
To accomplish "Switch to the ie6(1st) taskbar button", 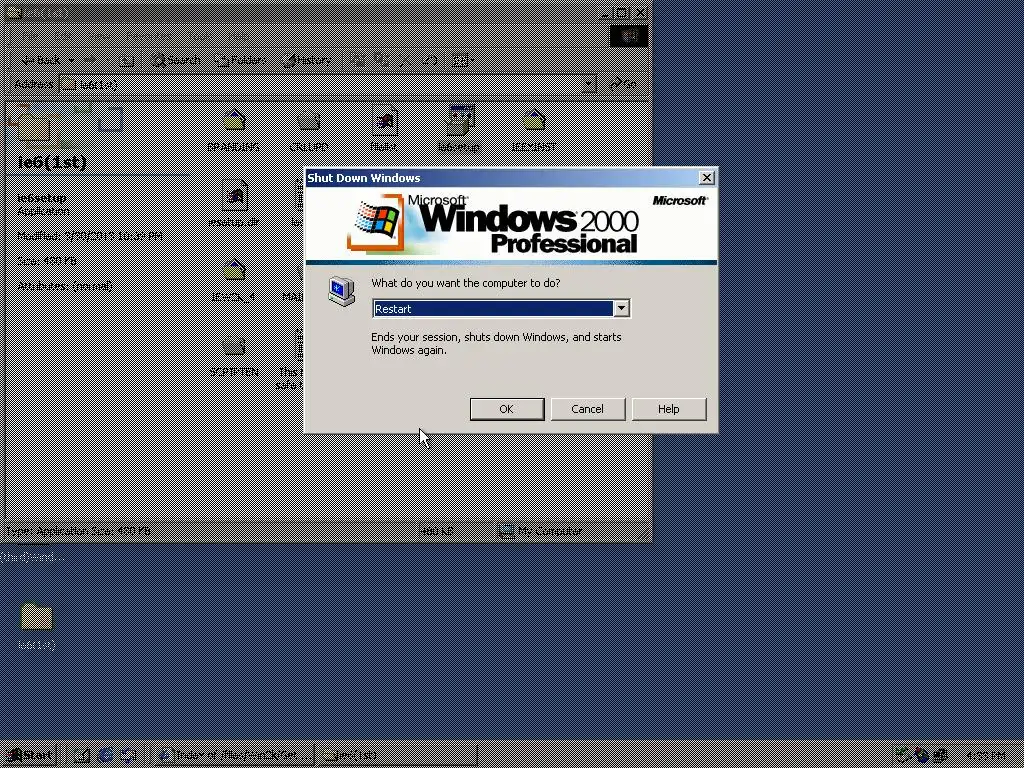I will (398, 756).
